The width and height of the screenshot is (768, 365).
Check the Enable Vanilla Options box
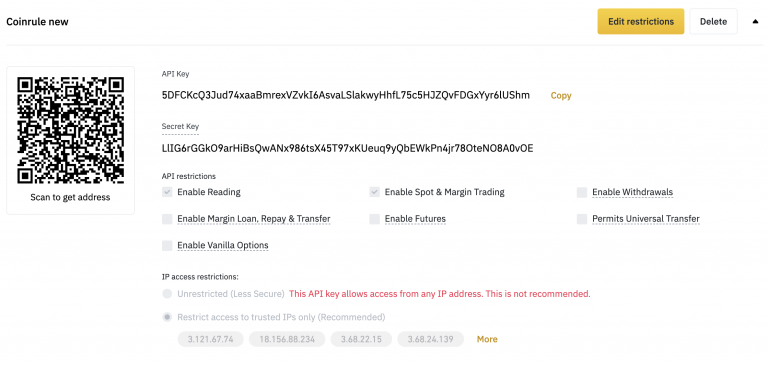(x=168, y=245)
